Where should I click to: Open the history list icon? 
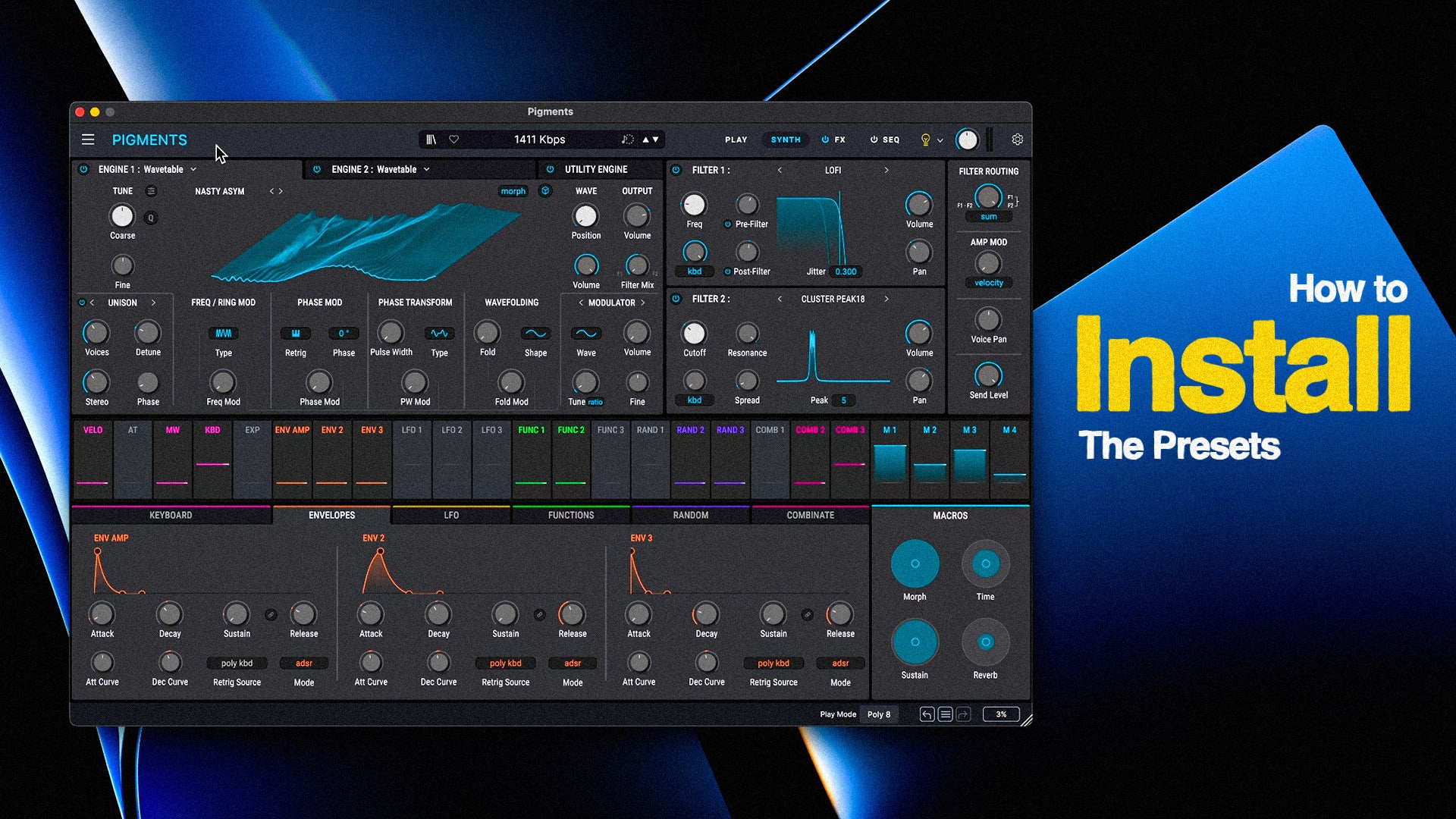pos(945,714)
